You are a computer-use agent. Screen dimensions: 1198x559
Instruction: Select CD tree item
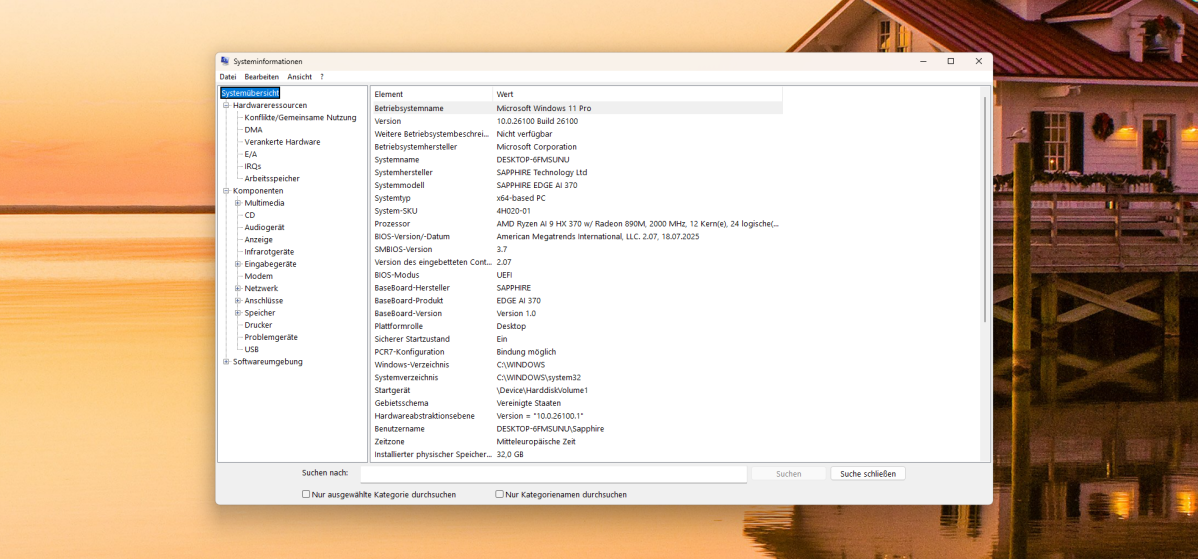click(250, 215)
